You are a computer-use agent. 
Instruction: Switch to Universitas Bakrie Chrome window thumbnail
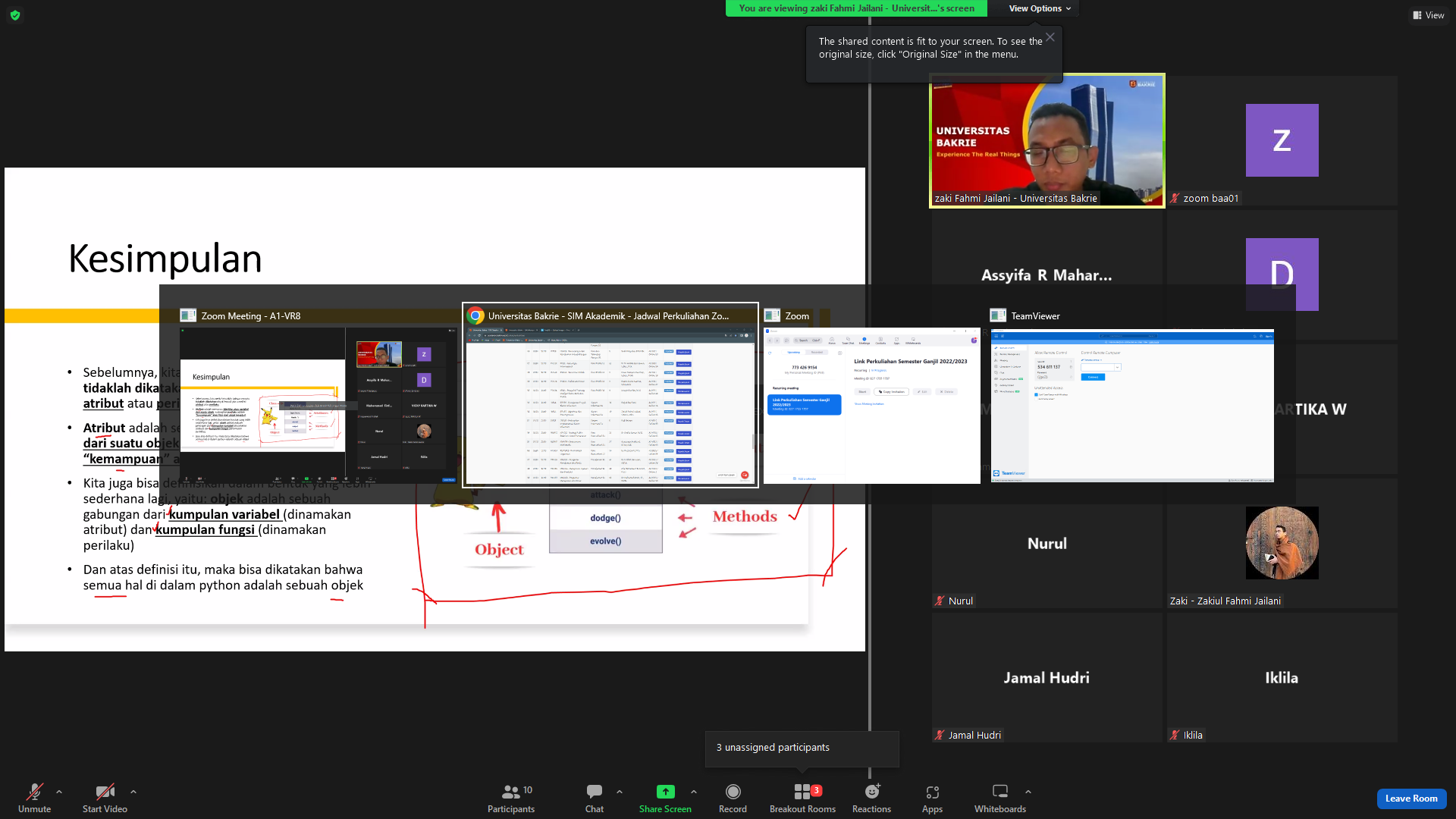pos(610,406)
